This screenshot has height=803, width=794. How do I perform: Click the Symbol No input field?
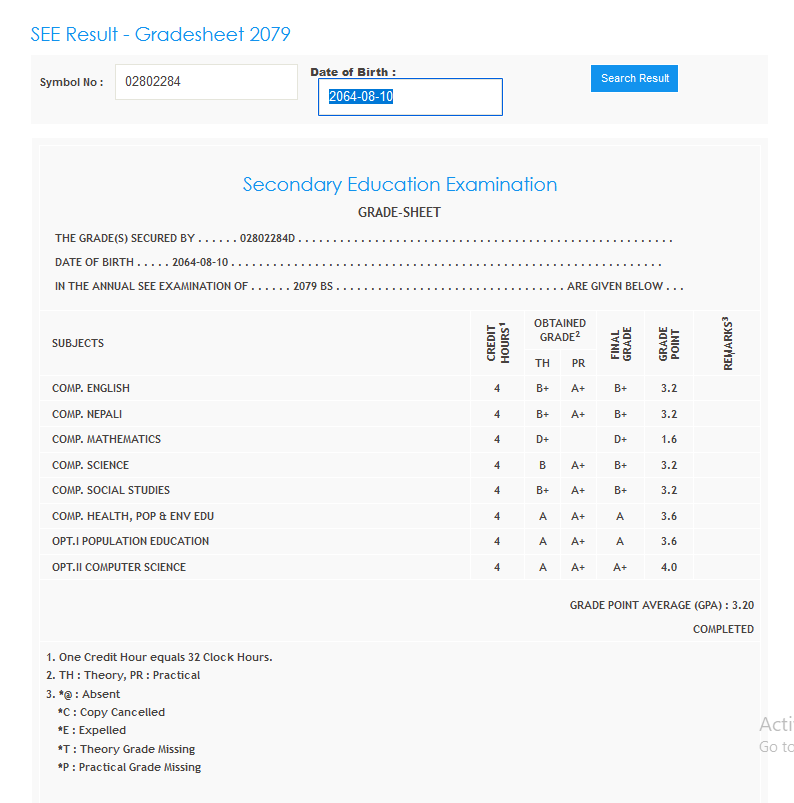pos(206,82)
